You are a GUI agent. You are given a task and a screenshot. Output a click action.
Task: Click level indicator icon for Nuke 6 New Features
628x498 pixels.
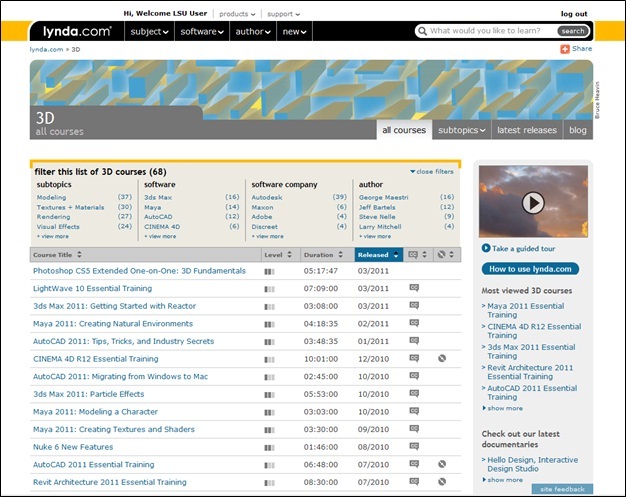pyautogui.click(x=270, y=448)
